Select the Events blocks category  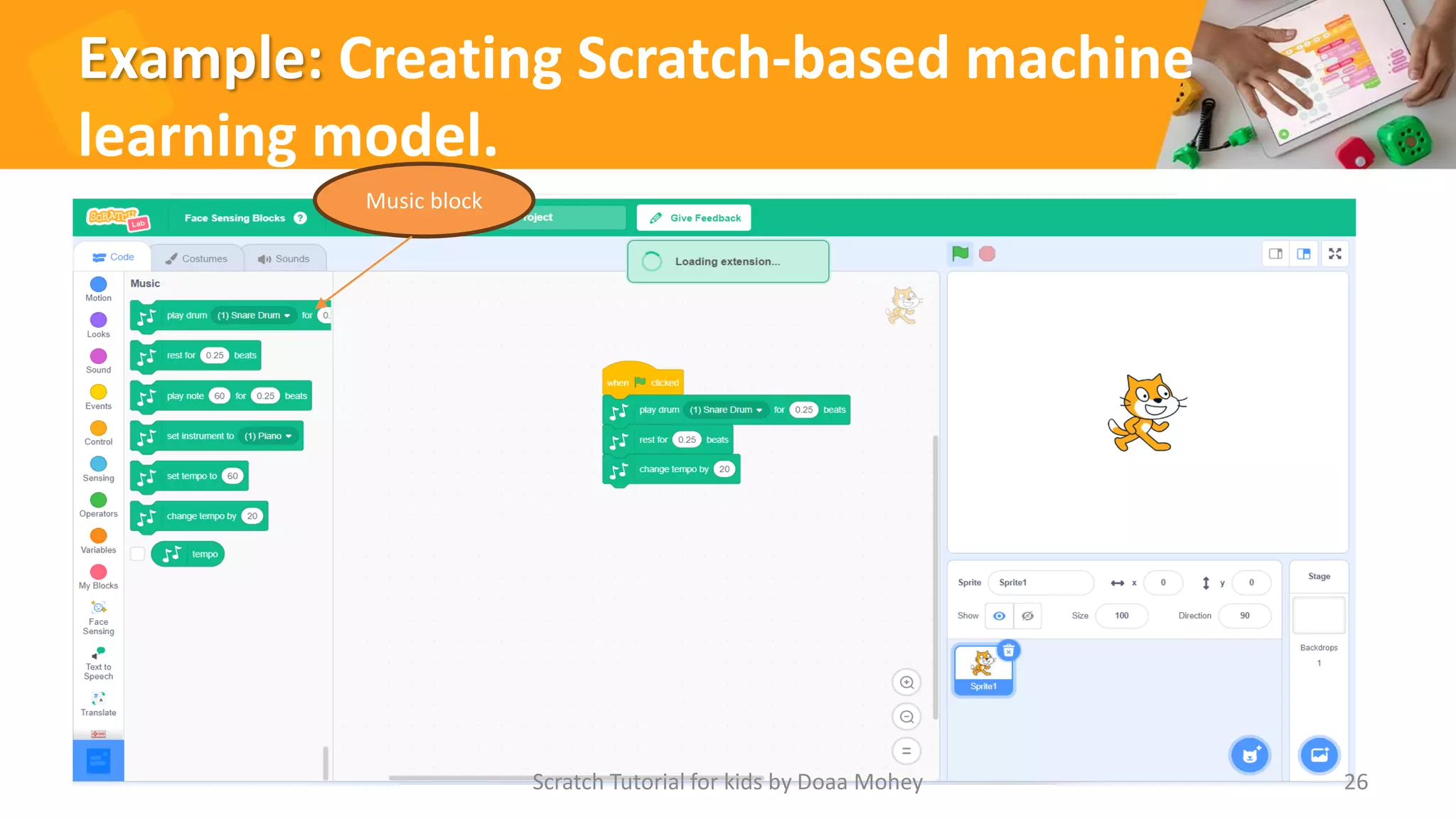[98, 397]
